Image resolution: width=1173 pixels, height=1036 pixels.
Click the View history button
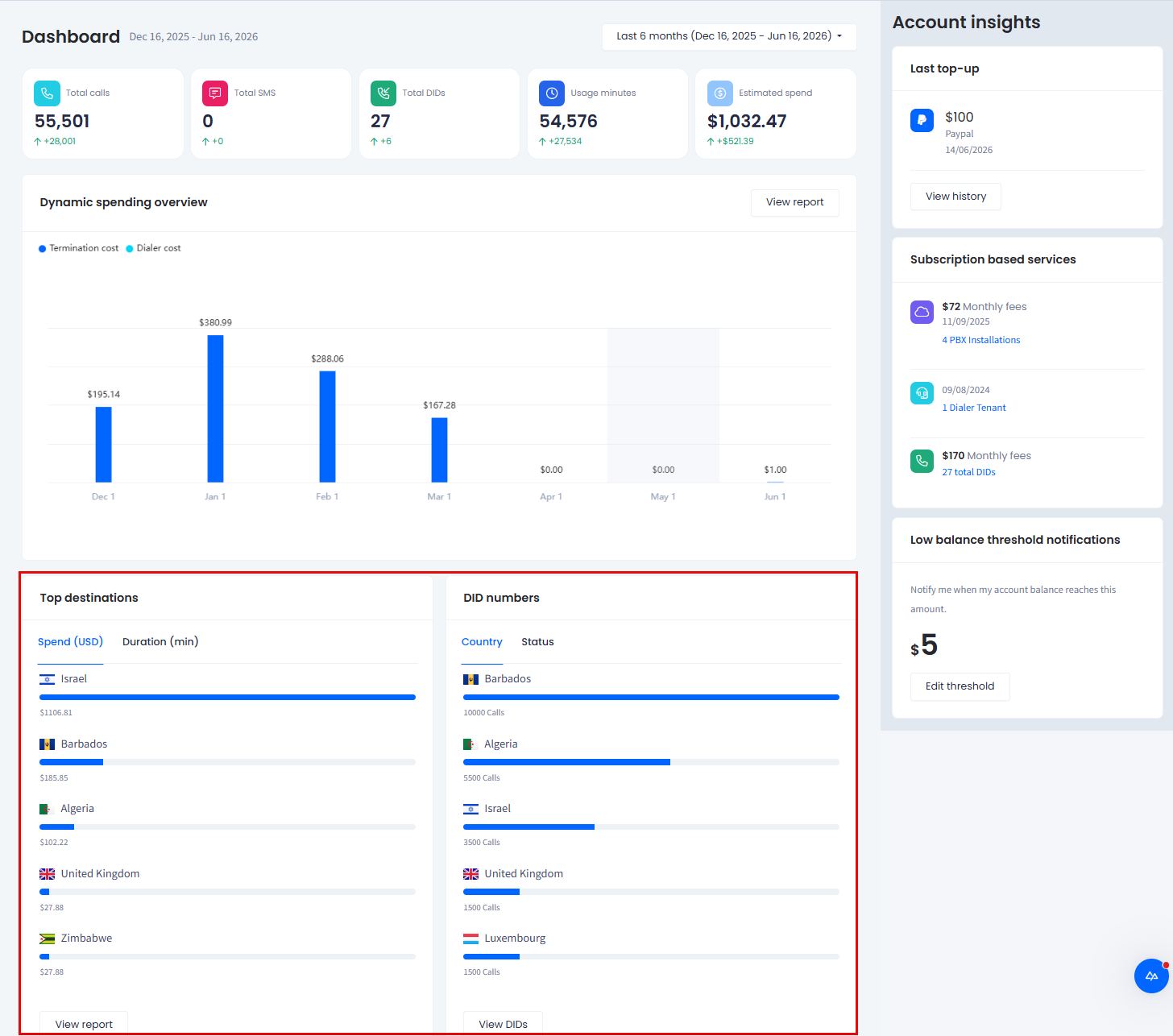[x=955, y=197]
